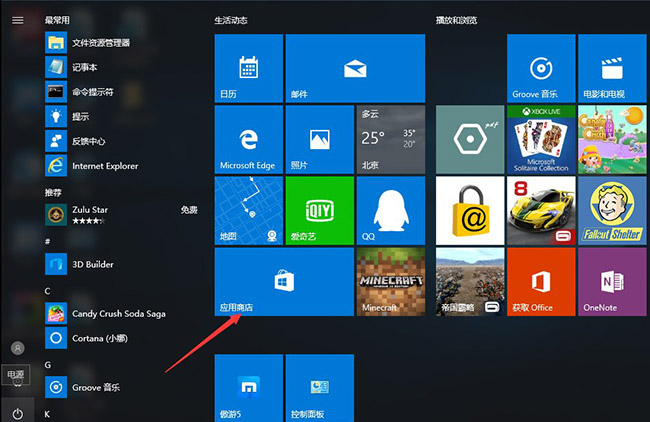Launch the Asphalt 8 racing tile
650x422 pixels.
tap(541, 211)
